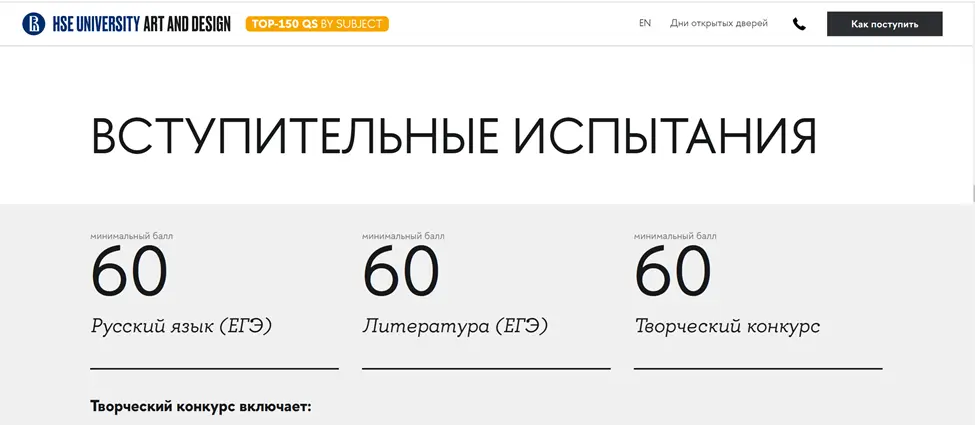Click the 60 score above Литература
975x425 pixels.
pos(401,272)
